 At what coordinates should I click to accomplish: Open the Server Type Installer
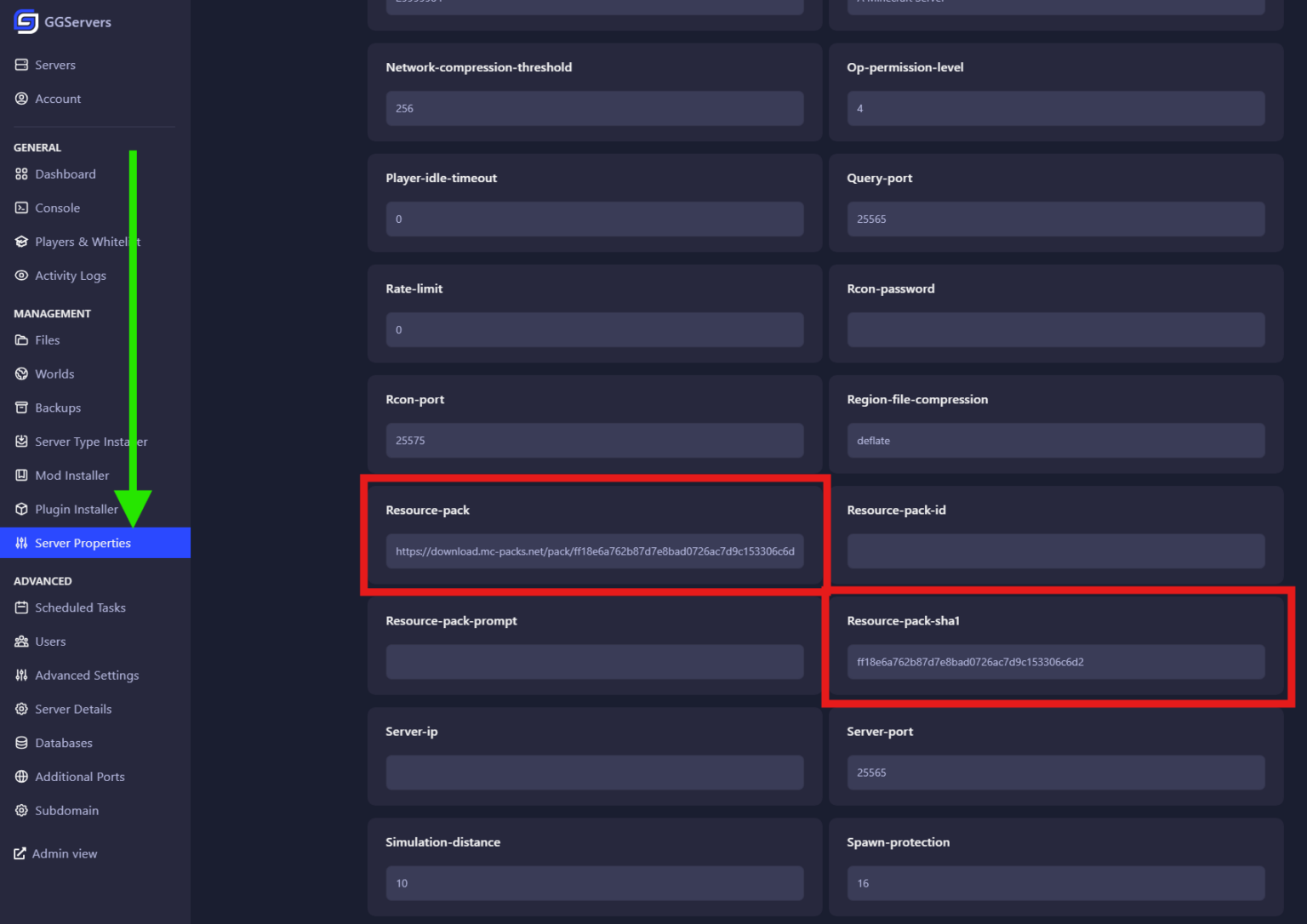point(91,442)
